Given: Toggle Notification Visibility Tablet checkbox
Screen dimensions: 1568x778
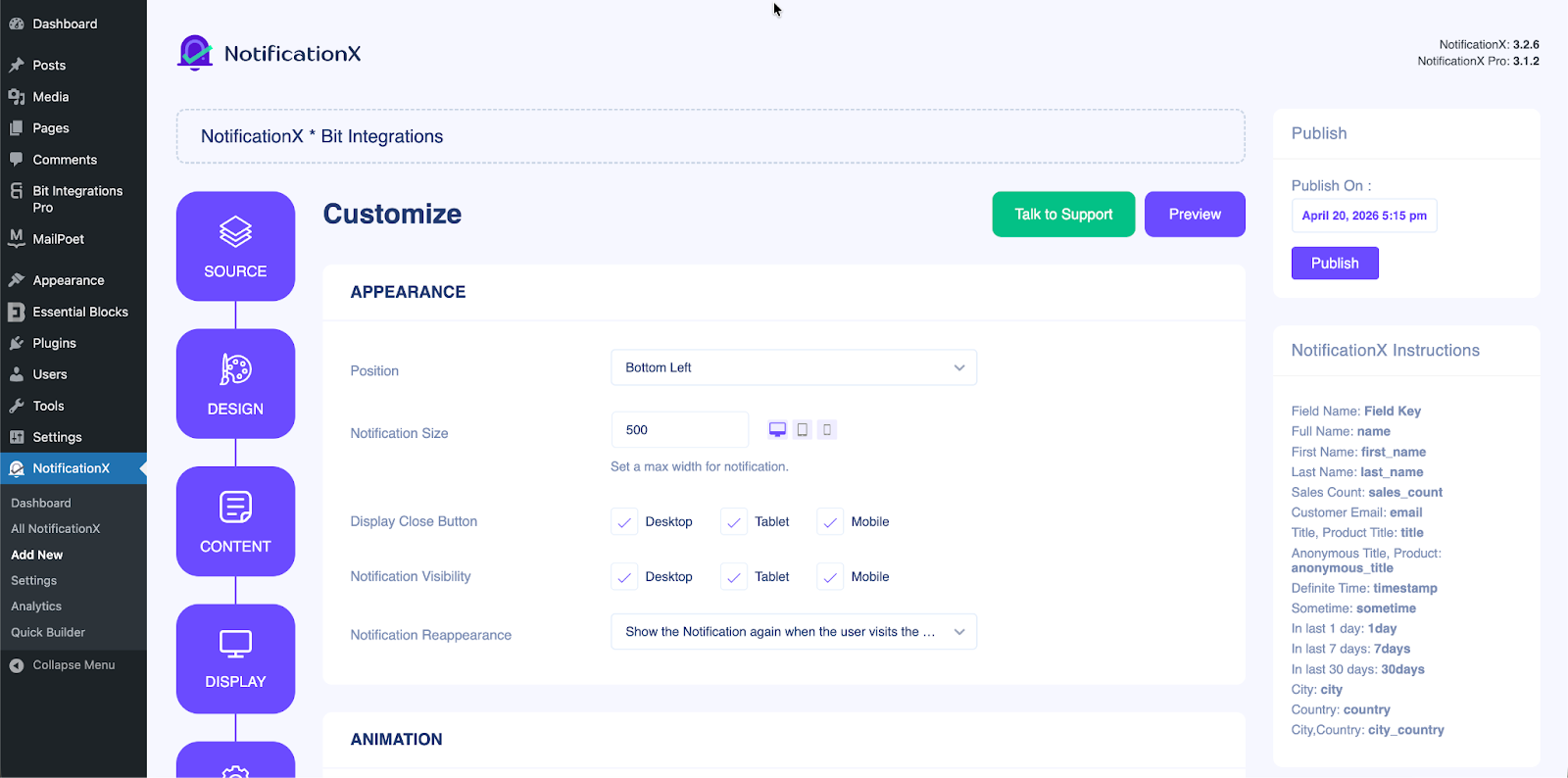Looking at the screenshot, I should tap(734, 577).
